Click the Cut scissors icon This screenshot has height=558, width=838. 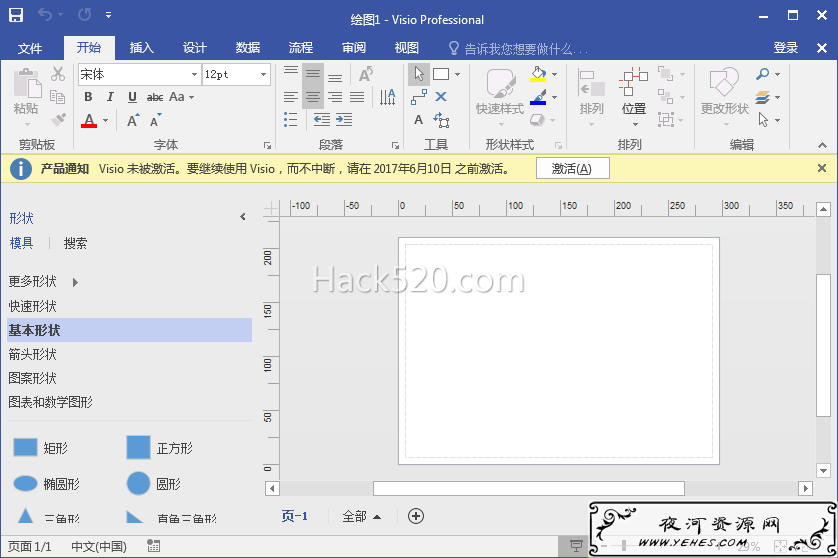pyautogui.click(x=58, y=74)
